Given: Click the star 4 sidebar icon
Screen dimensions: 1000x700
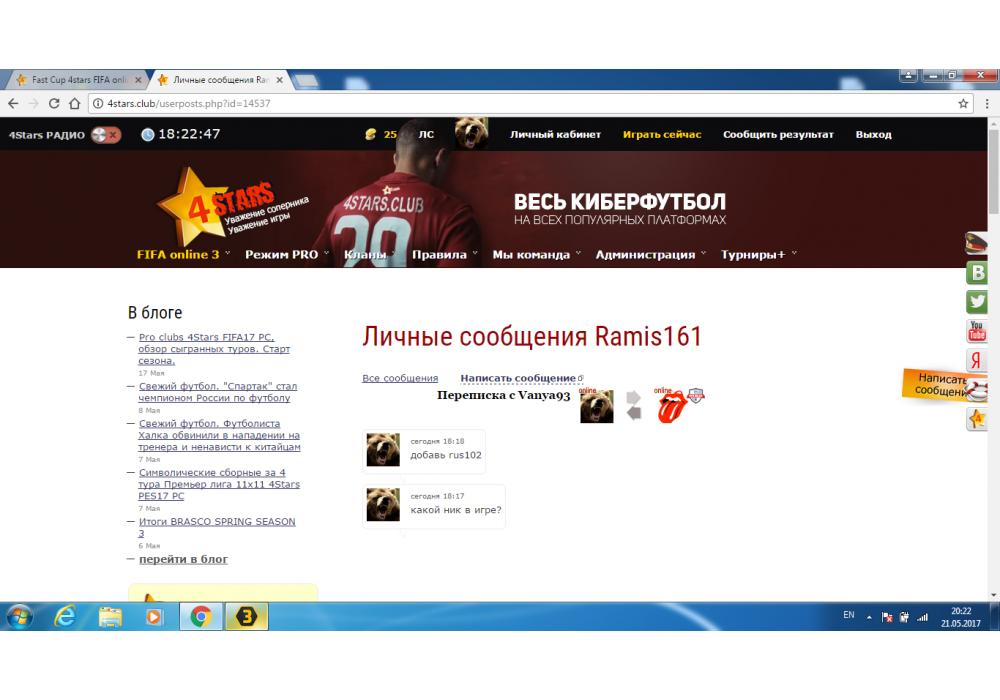Looking at the screenshot, I should coord(976,419).
